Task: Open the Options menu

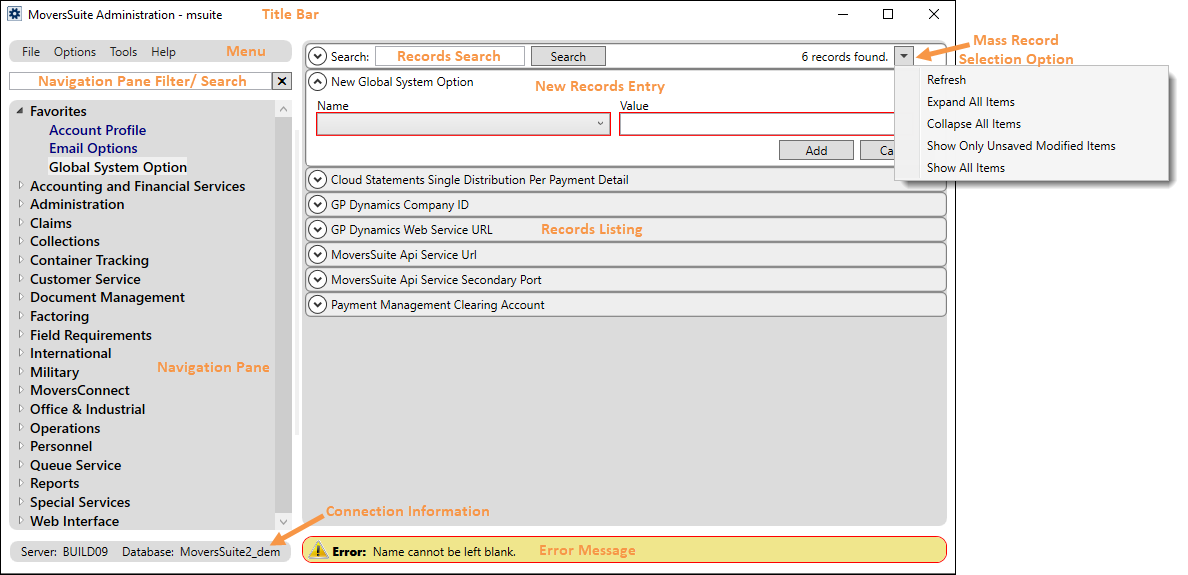Action: click(x=75, y=52)
